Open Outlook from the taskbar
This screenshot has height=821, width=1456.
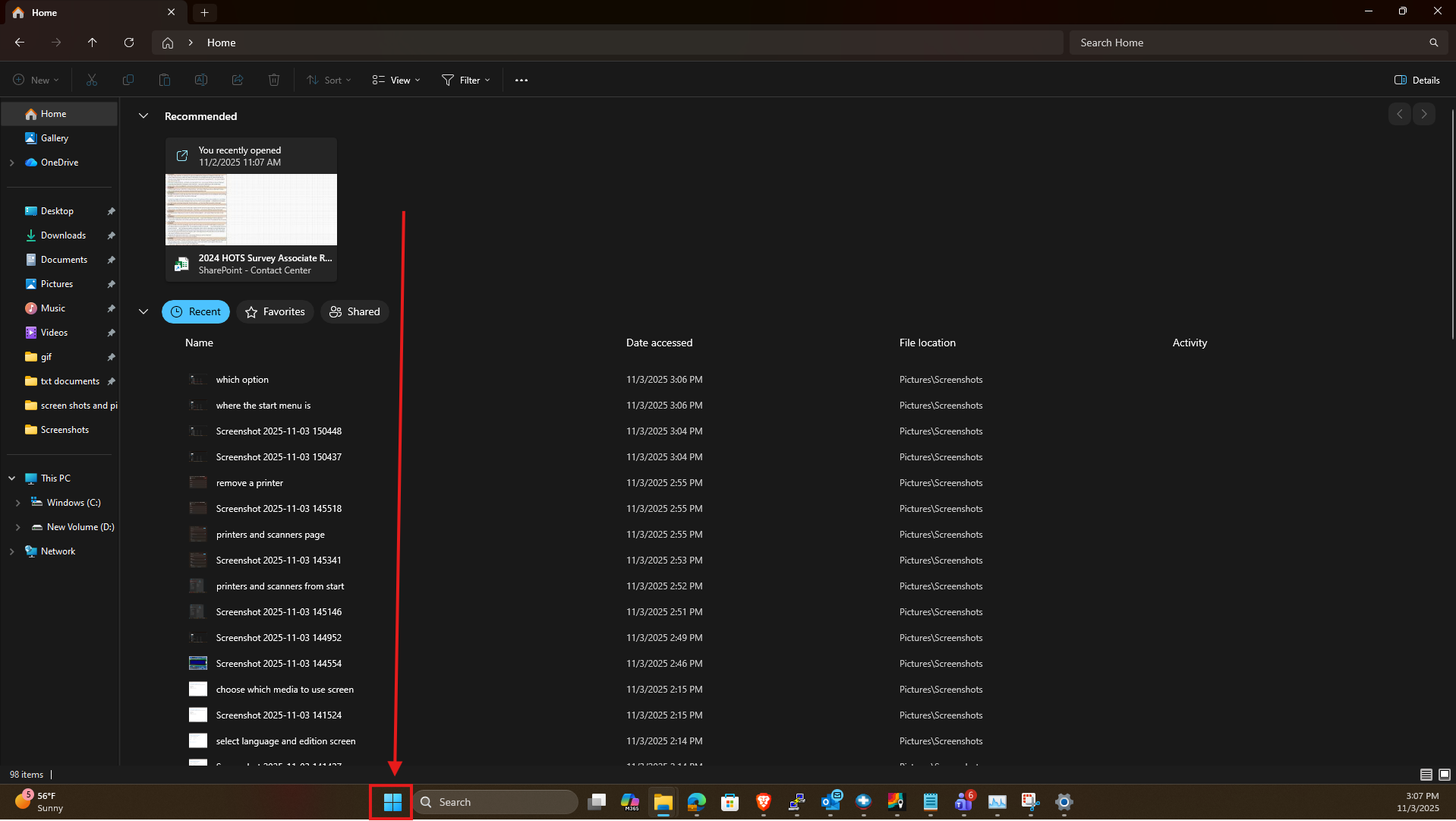pyautogui.click(x=831, y=802)
